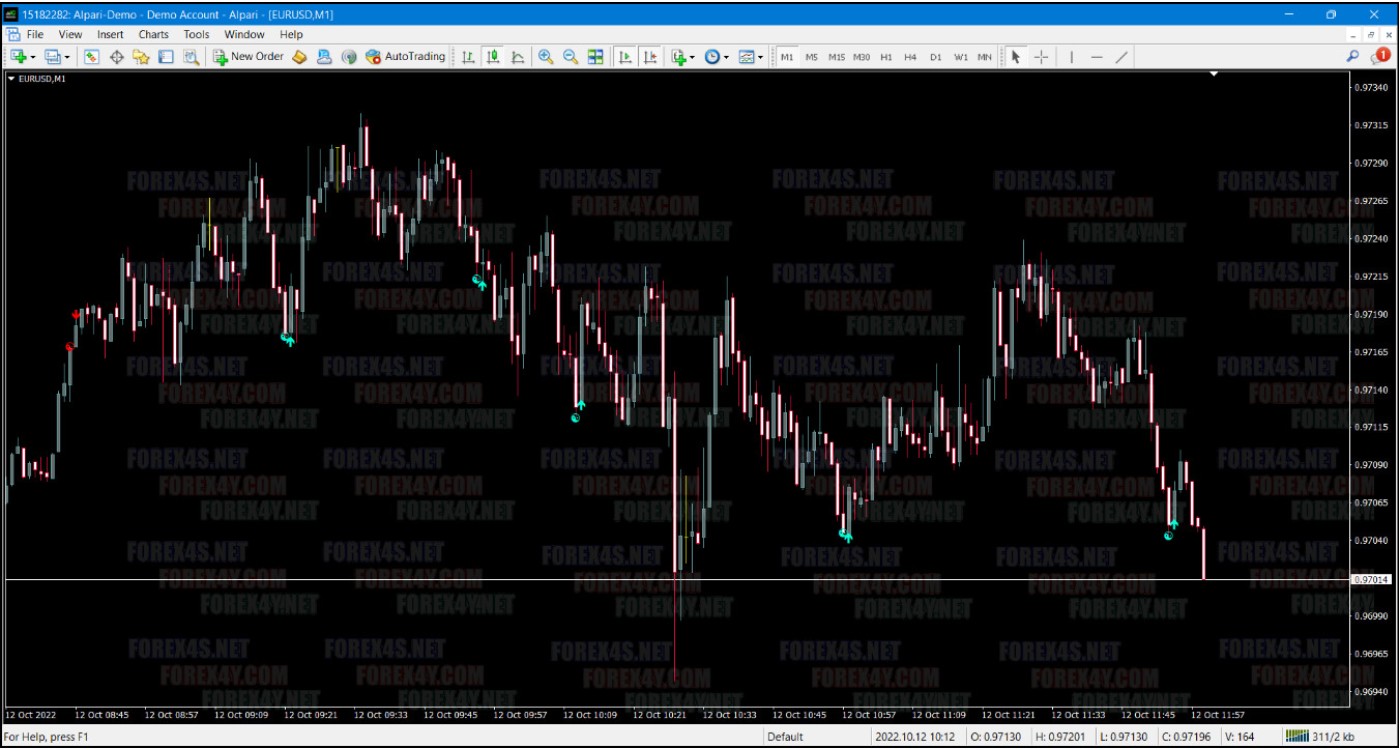Select the horizontal line drawing tool

click(x=1096, y=57)
